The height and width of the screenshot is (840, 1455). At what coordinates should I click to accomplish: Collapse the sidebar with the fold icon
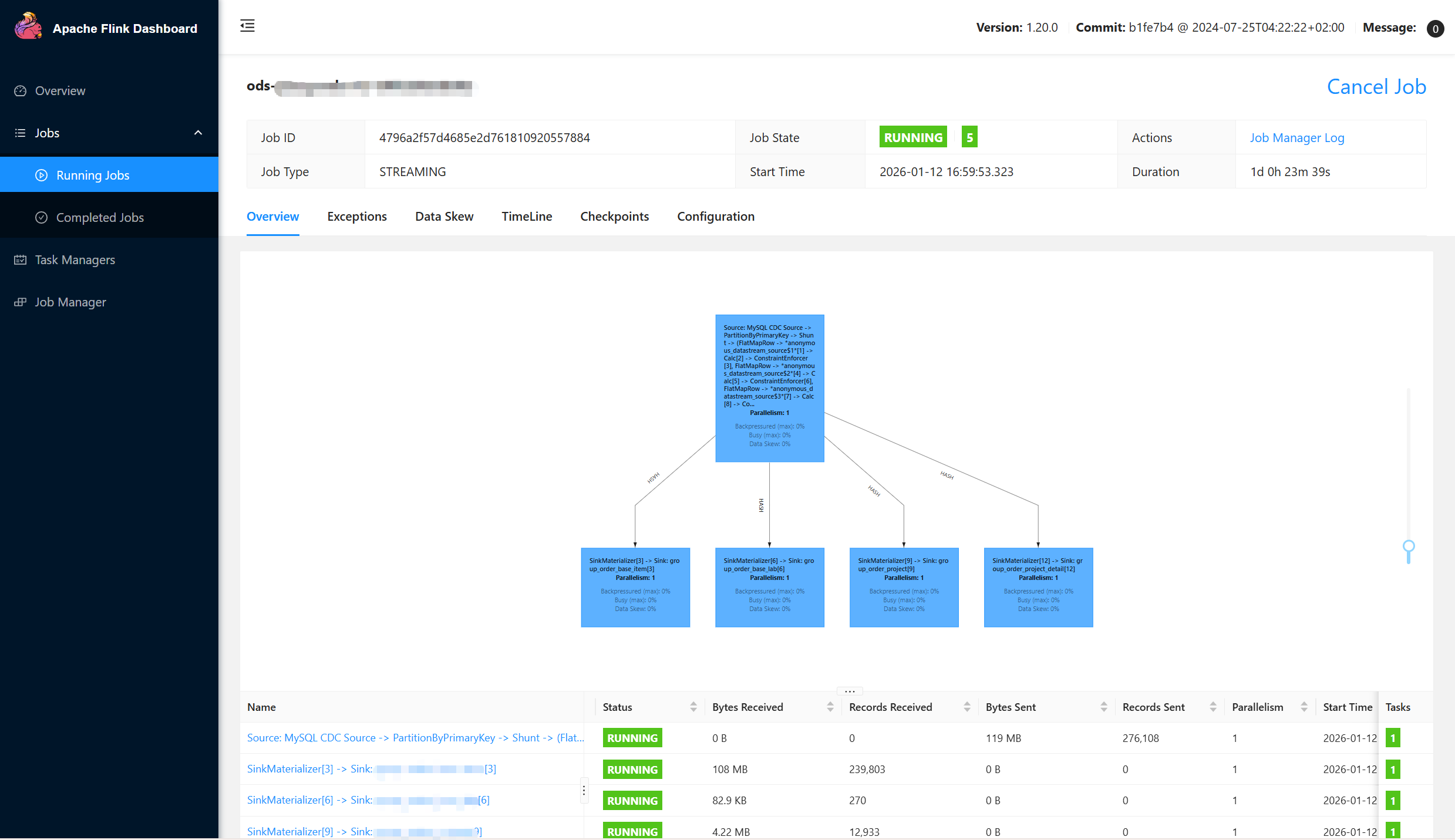pyautogui.click(x=247, y=26)
